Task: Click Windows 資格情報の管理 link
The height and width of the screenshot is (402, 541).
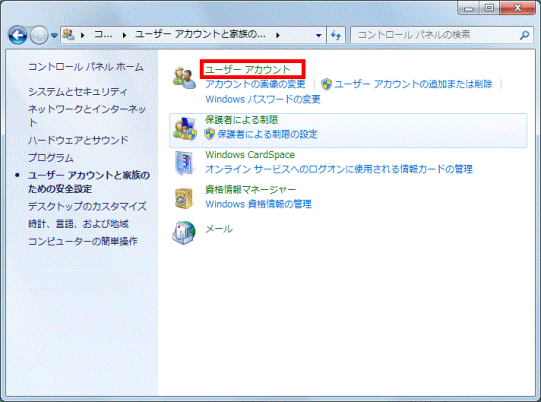Action: coord(258,204)
